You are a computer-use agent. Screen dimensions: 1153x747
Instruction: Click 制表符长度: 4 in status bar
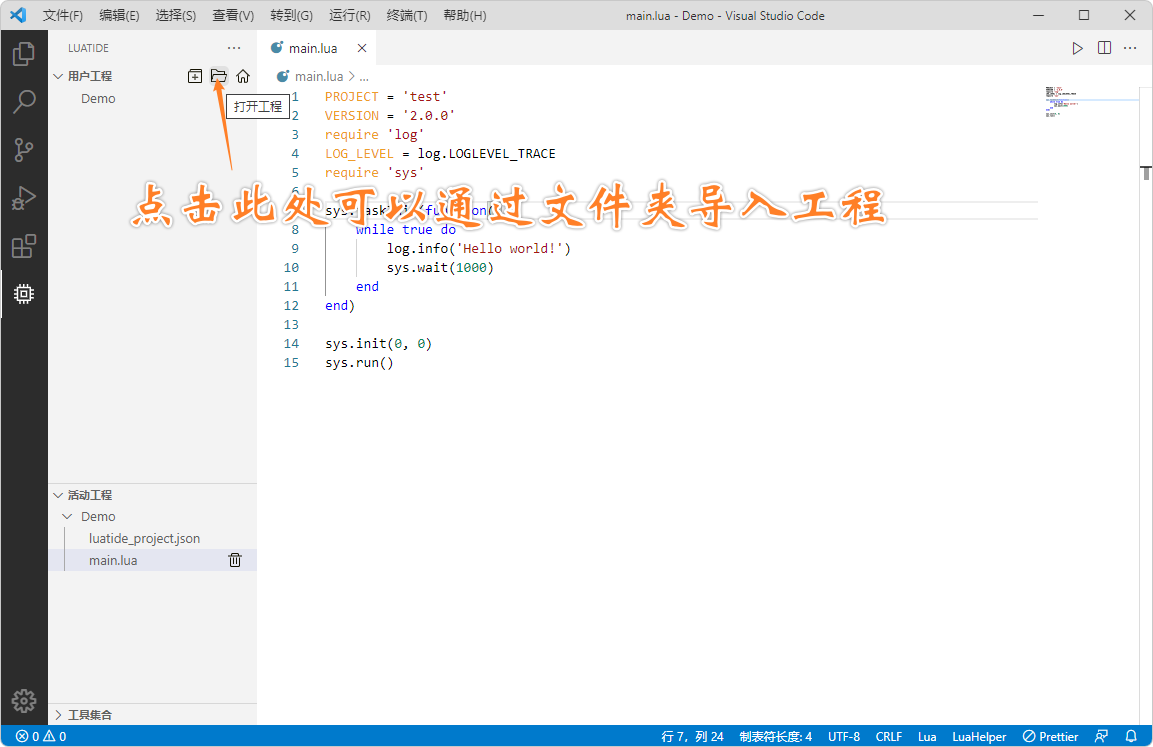(775, 736)
